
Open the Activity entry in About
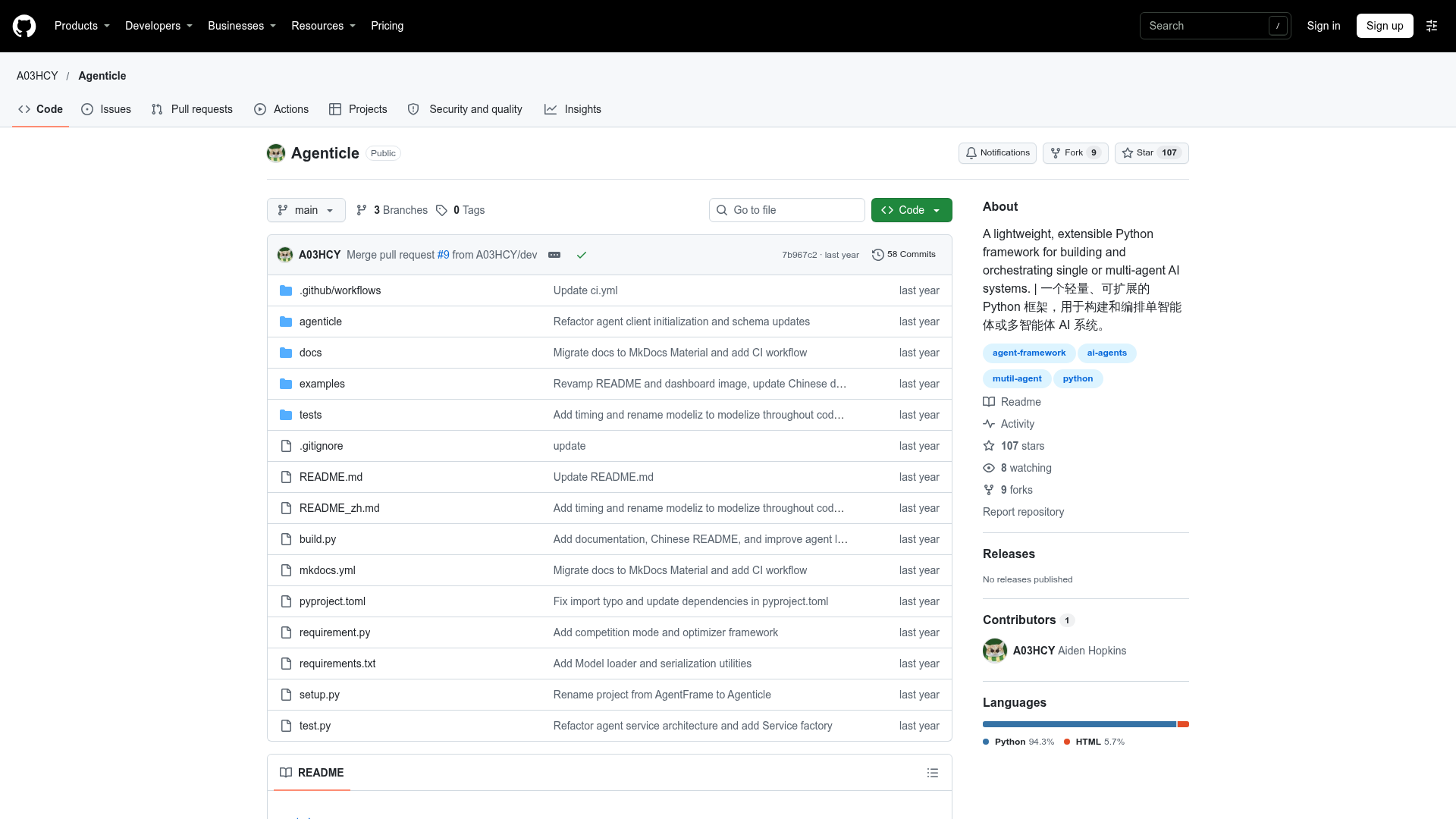[x=1009, y=424]
